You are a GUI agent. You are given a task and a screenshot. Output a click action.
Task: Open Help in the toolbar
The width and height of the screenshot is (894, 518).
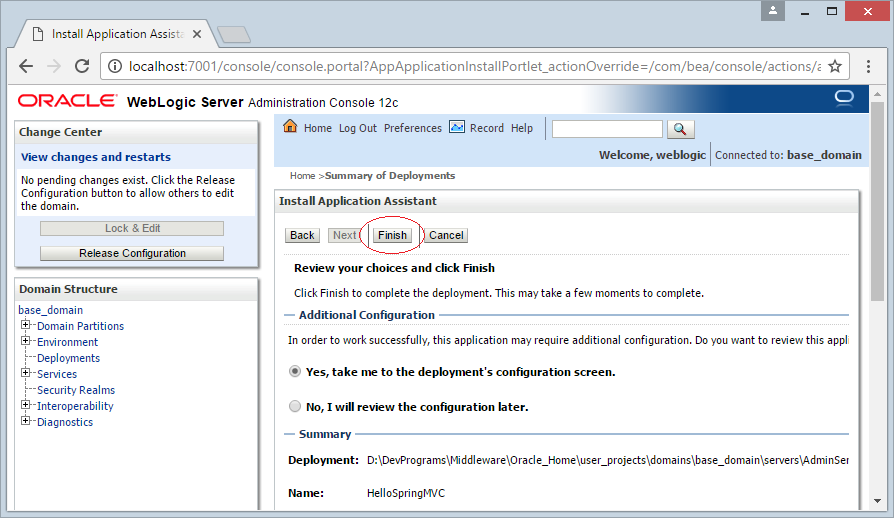(522, 128)
